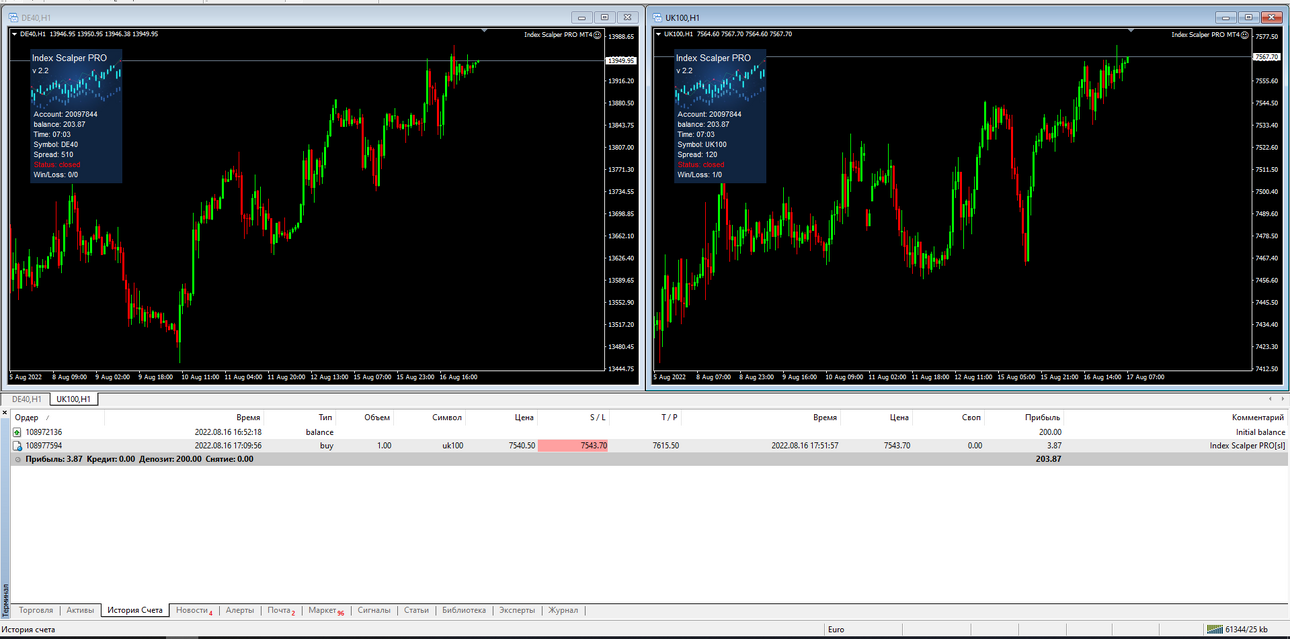
Task: Open the Маркет terminal tab
Action: pyautogui.click(x=326, y=610)
